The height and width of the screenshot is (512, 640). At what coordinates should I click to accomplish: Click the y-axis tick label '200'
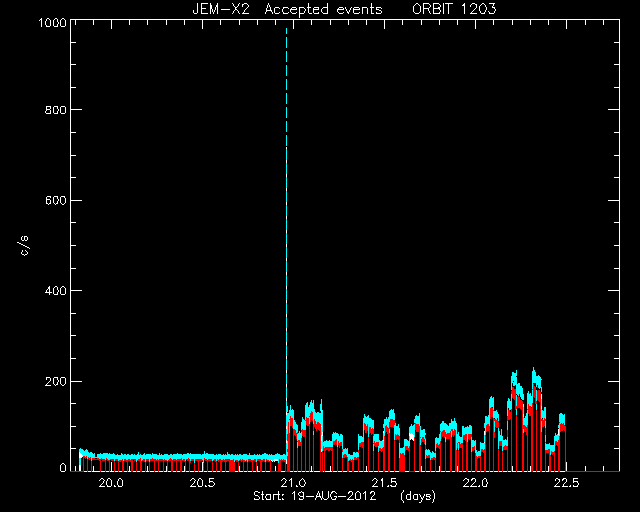coord(55,382)
